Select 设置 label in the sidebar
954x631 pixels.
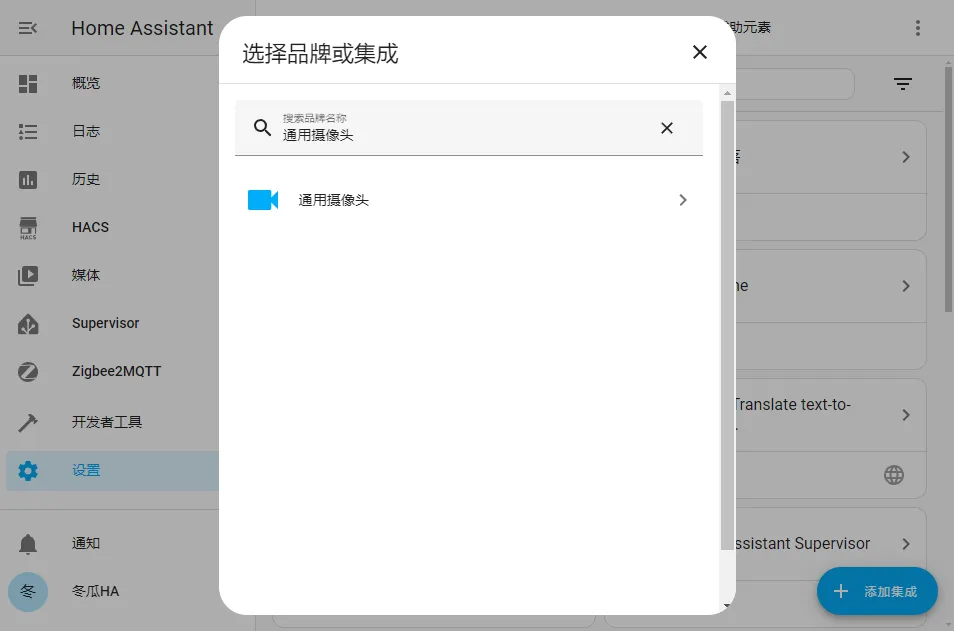click(86, 470)
